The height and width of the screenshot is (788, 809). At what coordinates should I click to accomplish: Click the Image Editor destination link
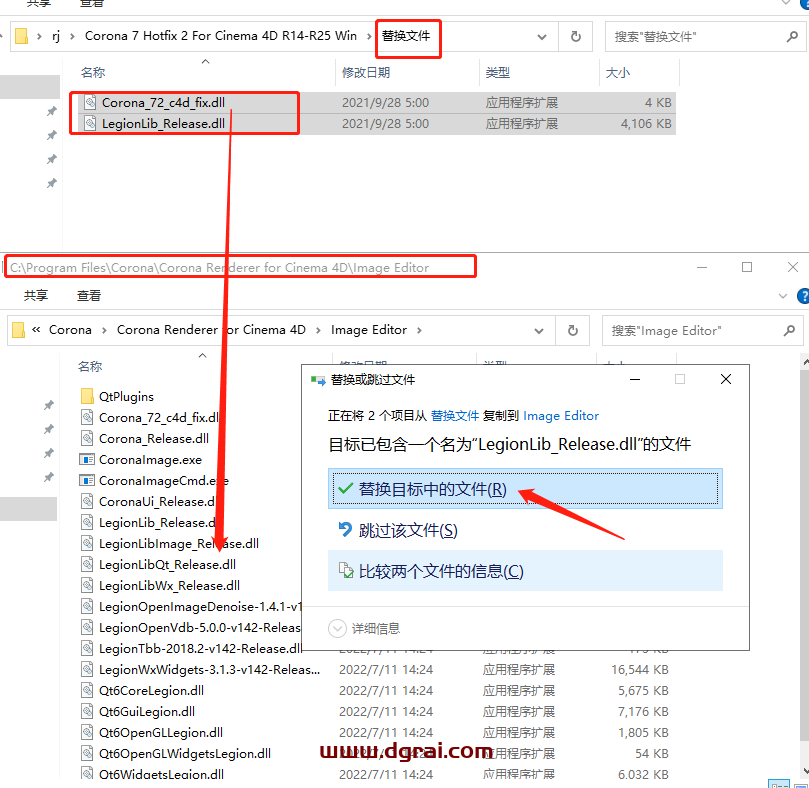(561, 416)
